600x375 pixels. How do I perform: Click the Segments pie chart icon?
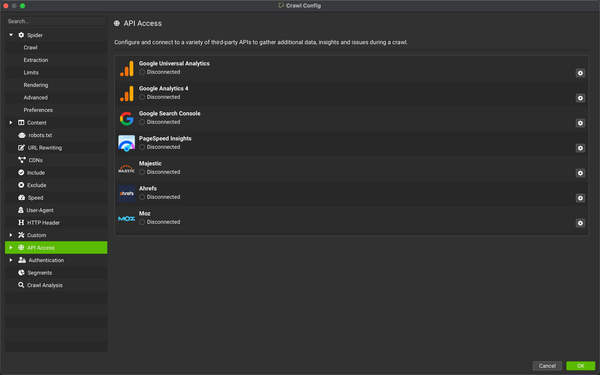pyautogui.click(x=21, y=272)
